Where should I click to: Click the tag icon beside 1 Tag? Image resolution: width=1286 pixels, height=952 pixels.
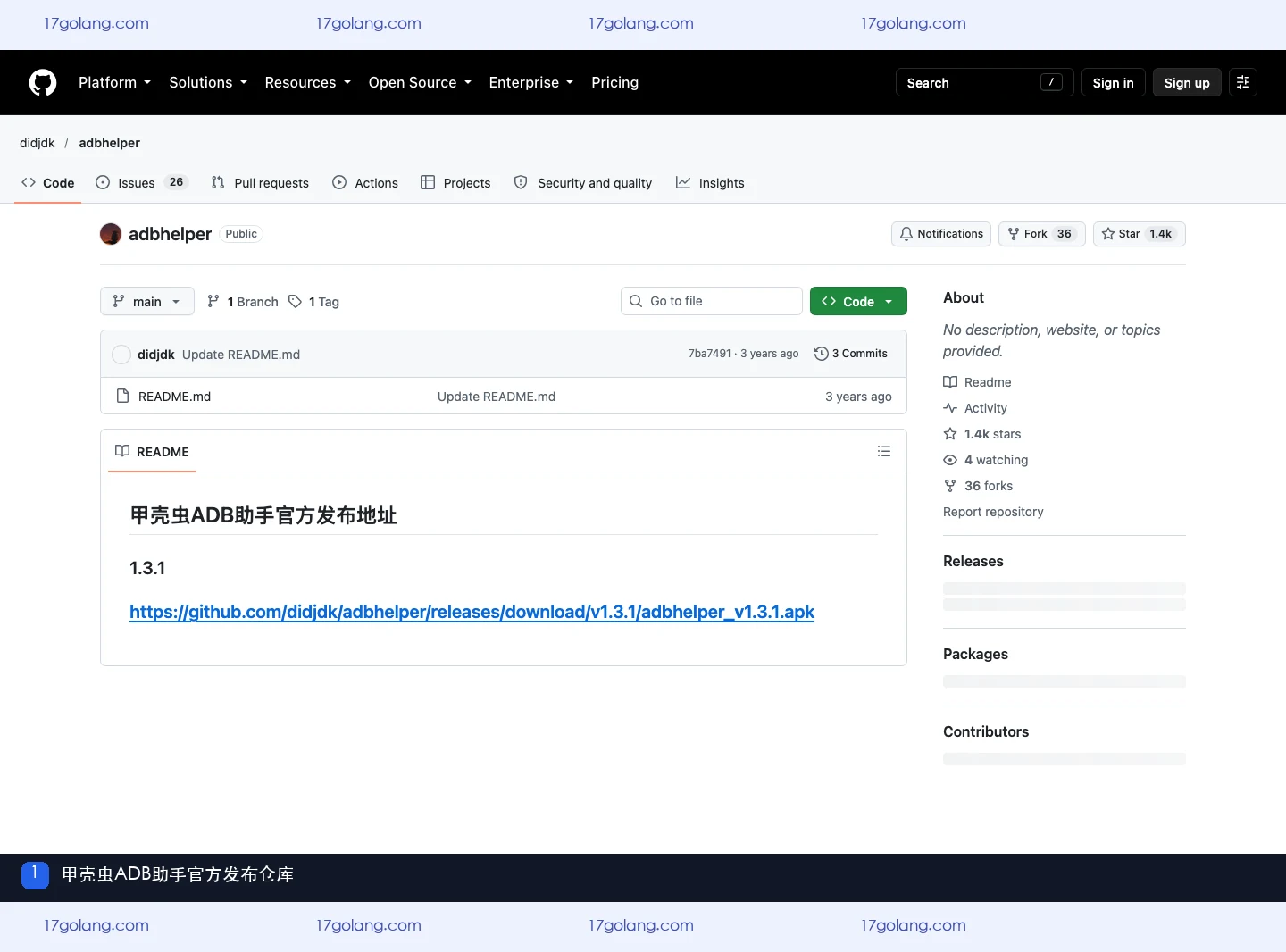coord(296,302)
